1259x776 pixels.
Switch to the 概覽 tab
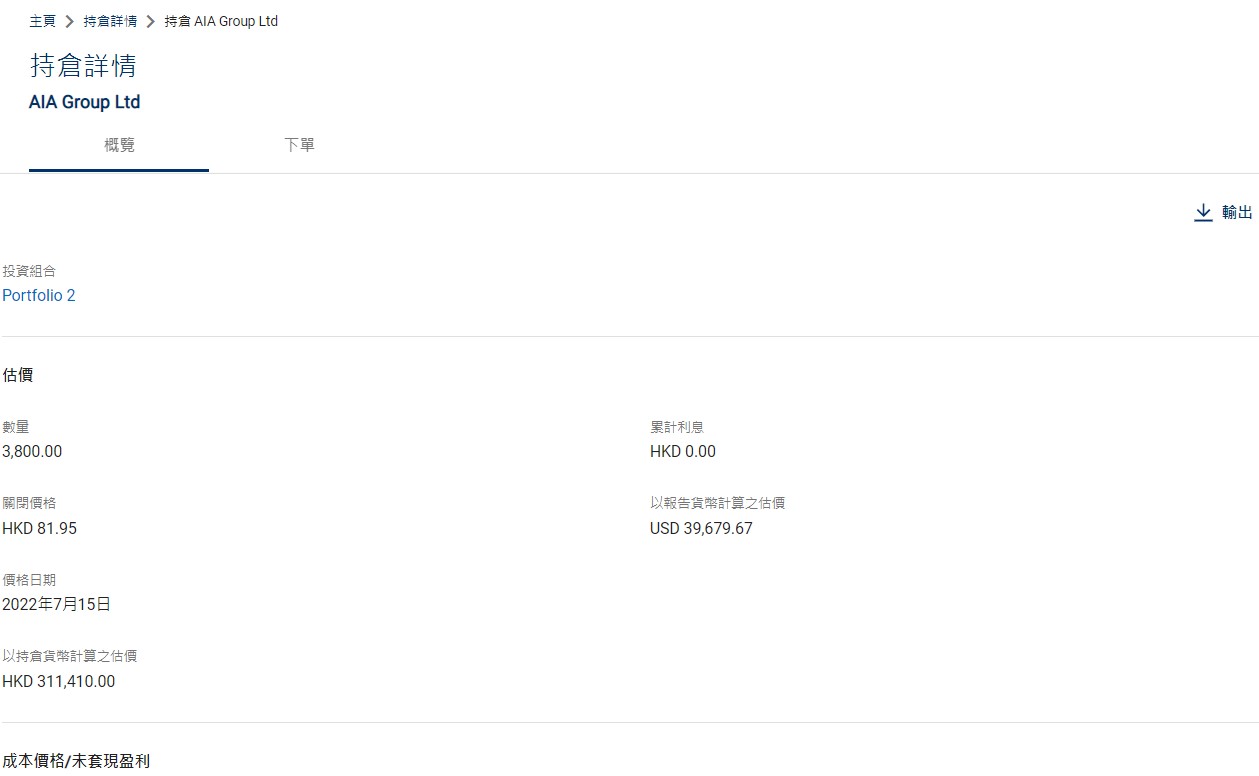(119, 145)
